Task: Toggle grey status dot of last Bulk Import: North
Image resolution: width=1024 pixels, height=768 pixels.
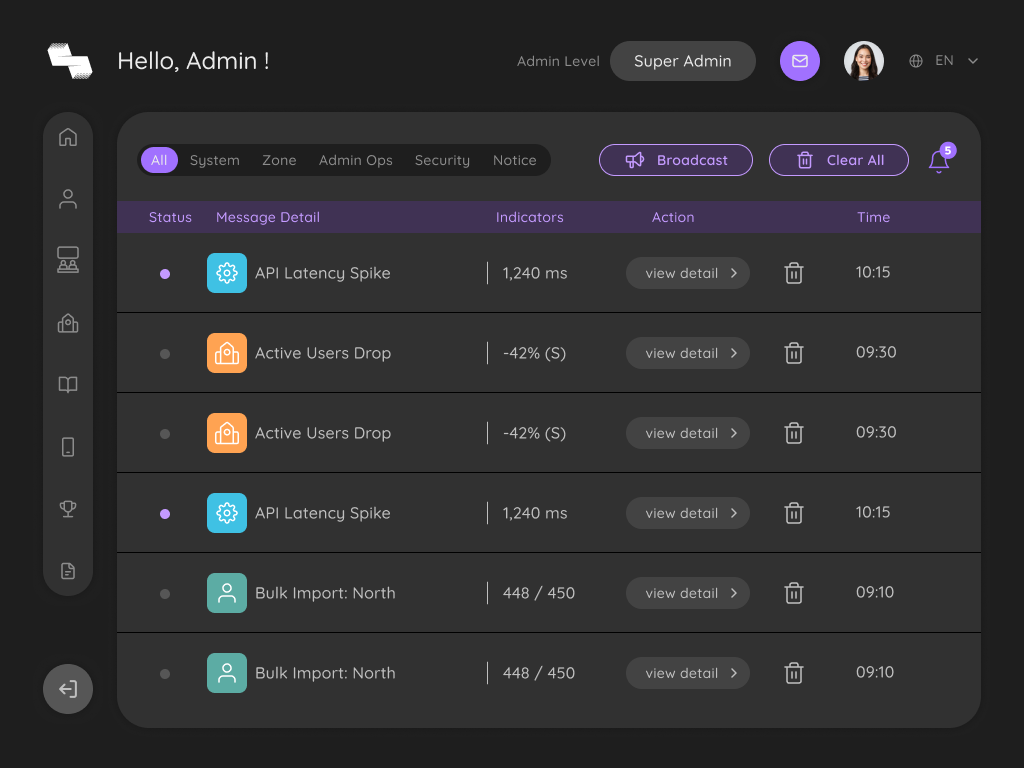Action: [165, 674]
